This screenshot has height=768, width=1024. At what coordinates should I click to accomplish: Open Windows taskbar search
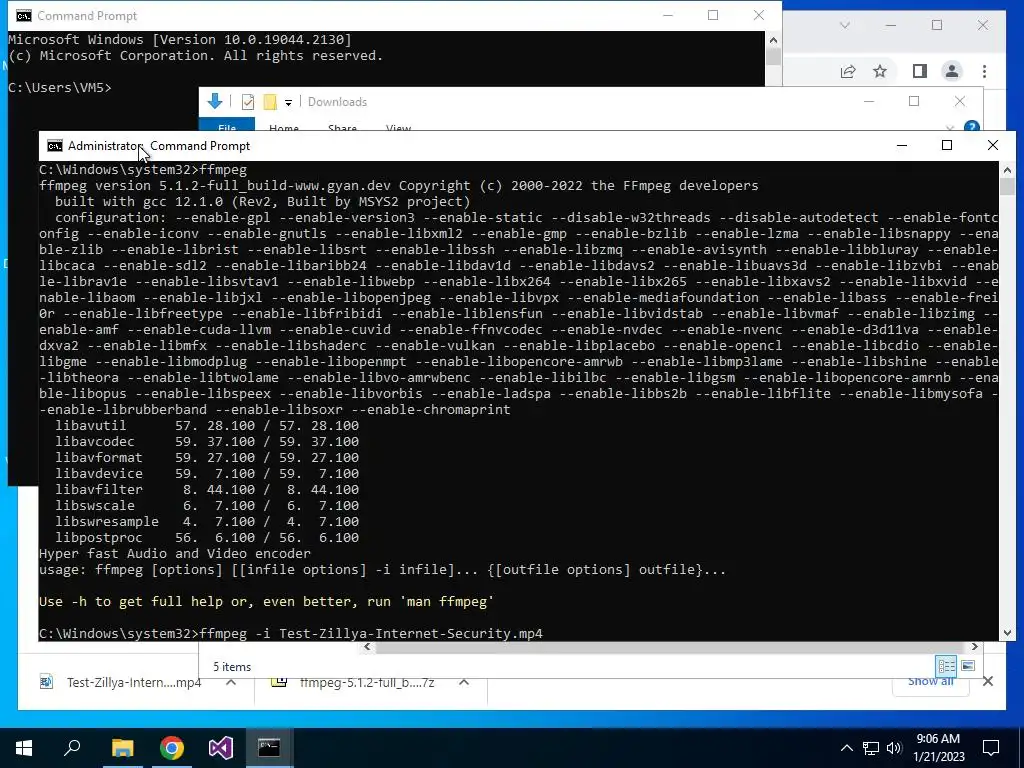pos(72,748)
